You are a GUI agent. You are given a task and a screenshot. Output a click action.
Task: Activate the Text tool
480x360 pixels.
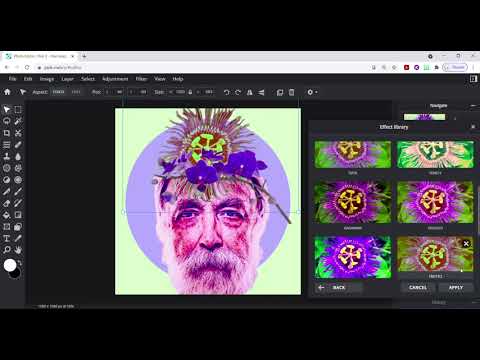pyautogui.click(x=6, y=238)
